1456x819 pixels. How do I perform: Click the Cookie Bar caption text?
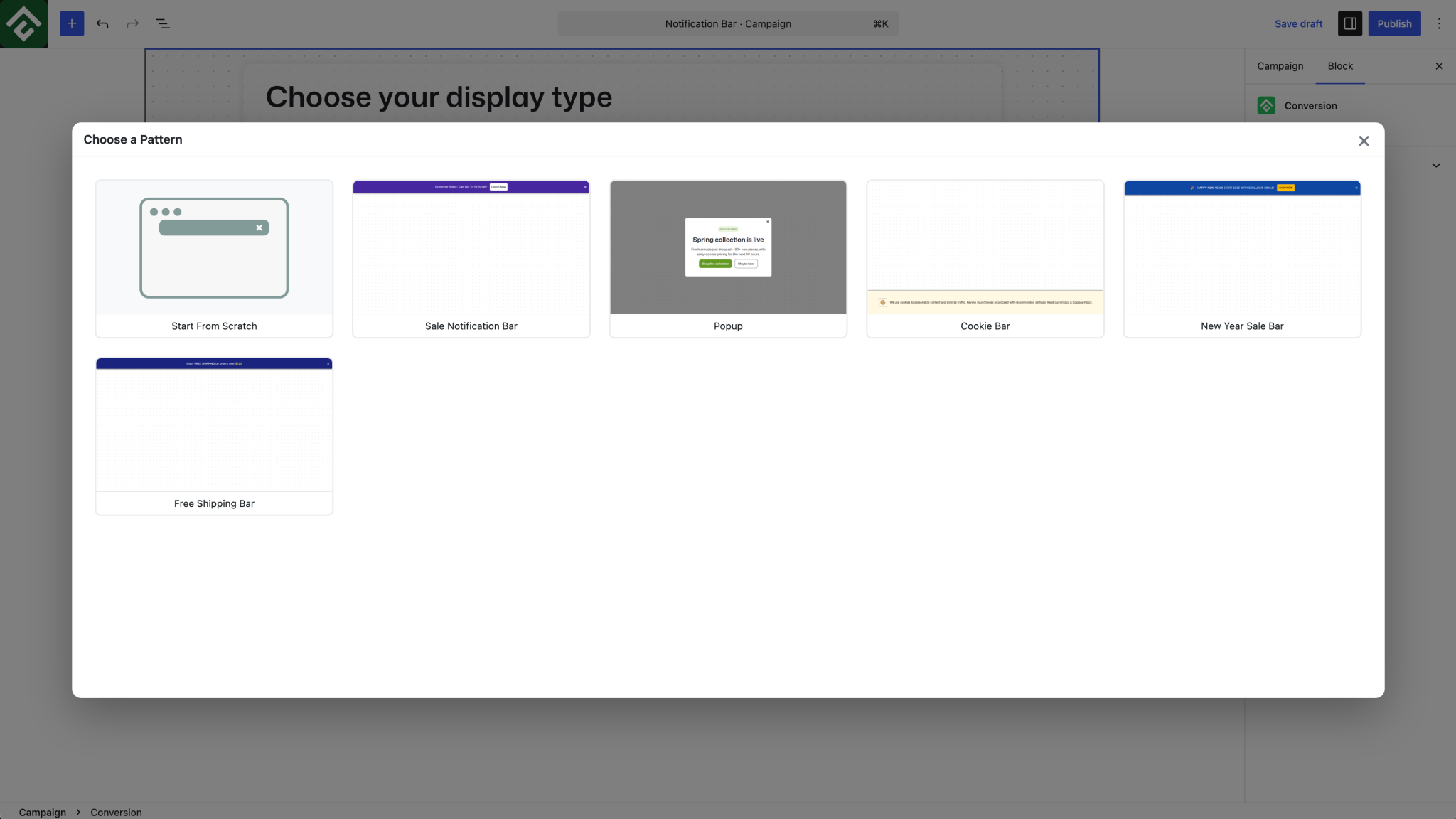(985, 326)
